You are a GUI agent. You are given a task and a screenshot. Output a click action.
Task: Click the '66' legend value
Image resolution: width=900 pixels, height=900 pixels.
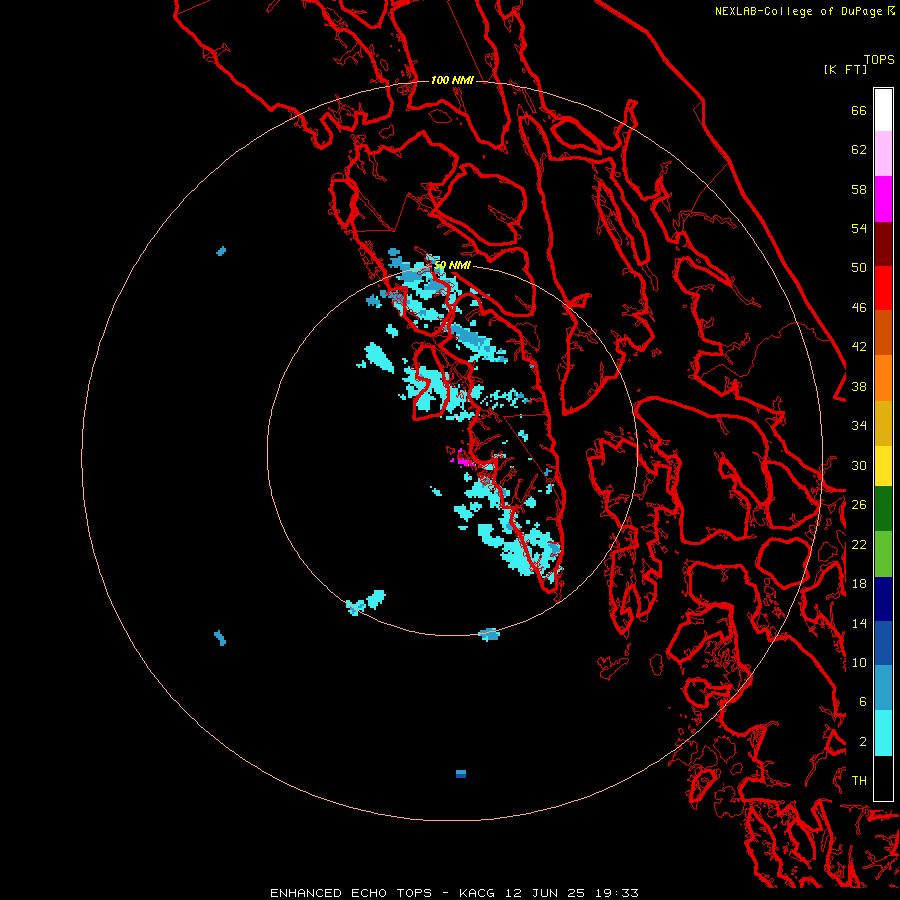pyautogui.click(x=859, y=111)
